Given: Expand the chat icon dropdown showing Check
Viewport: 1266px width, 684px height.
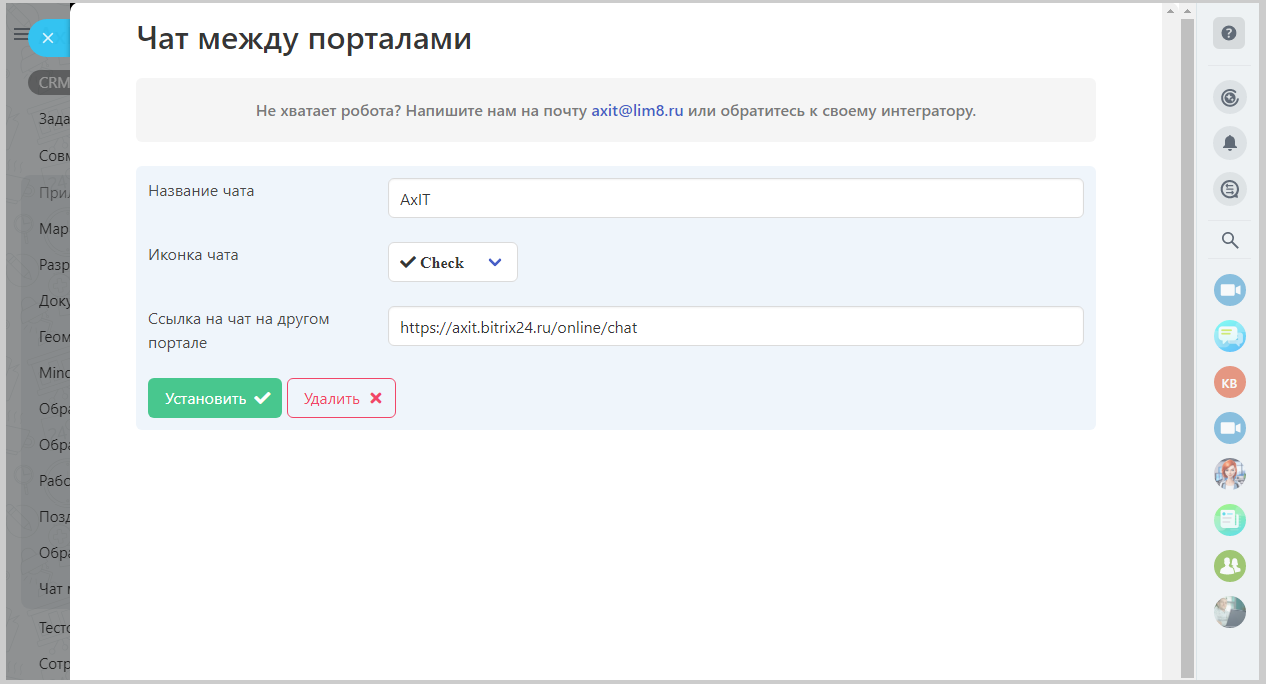Looking at the screenshot, I should point(452,262).
